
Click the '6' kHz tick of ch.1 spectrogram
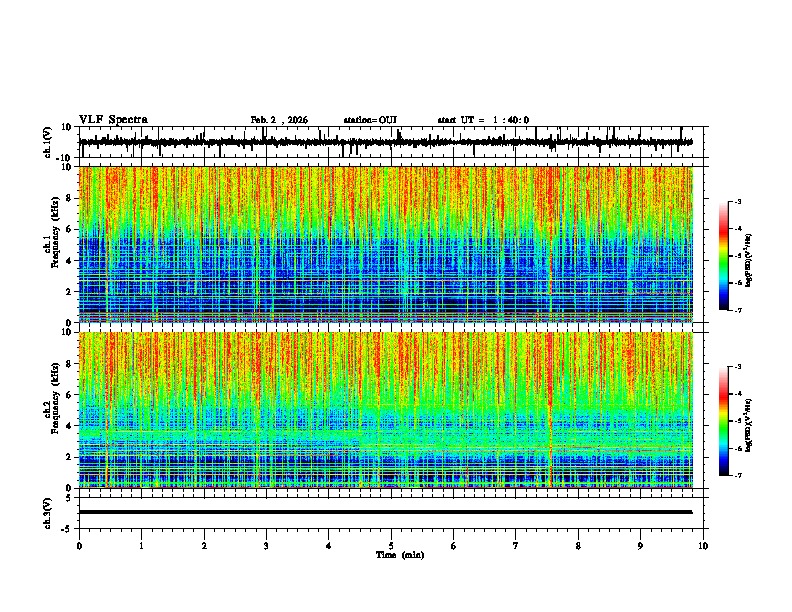coord(69,229)
